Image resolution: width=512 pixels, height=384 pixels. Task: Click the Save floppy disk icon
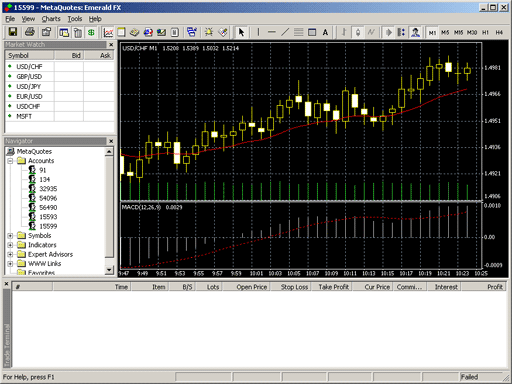13,32
